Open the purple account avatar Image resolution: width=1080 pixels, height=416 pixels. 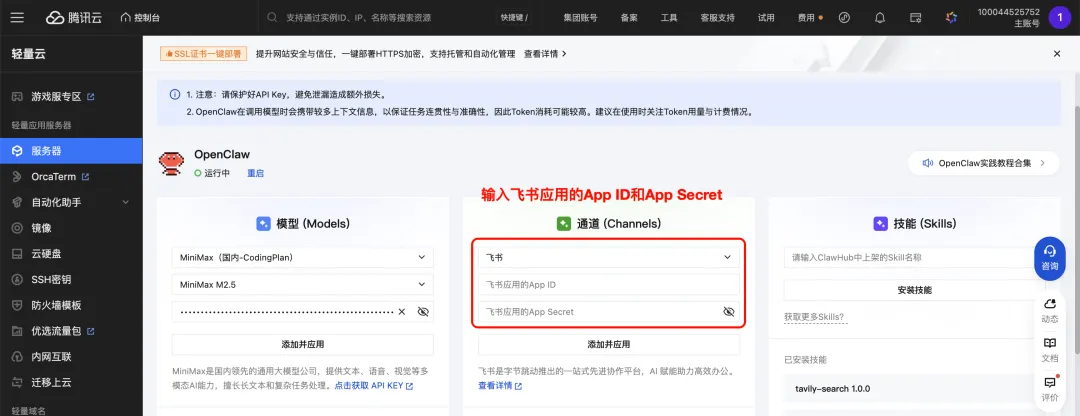(1059, 18)
